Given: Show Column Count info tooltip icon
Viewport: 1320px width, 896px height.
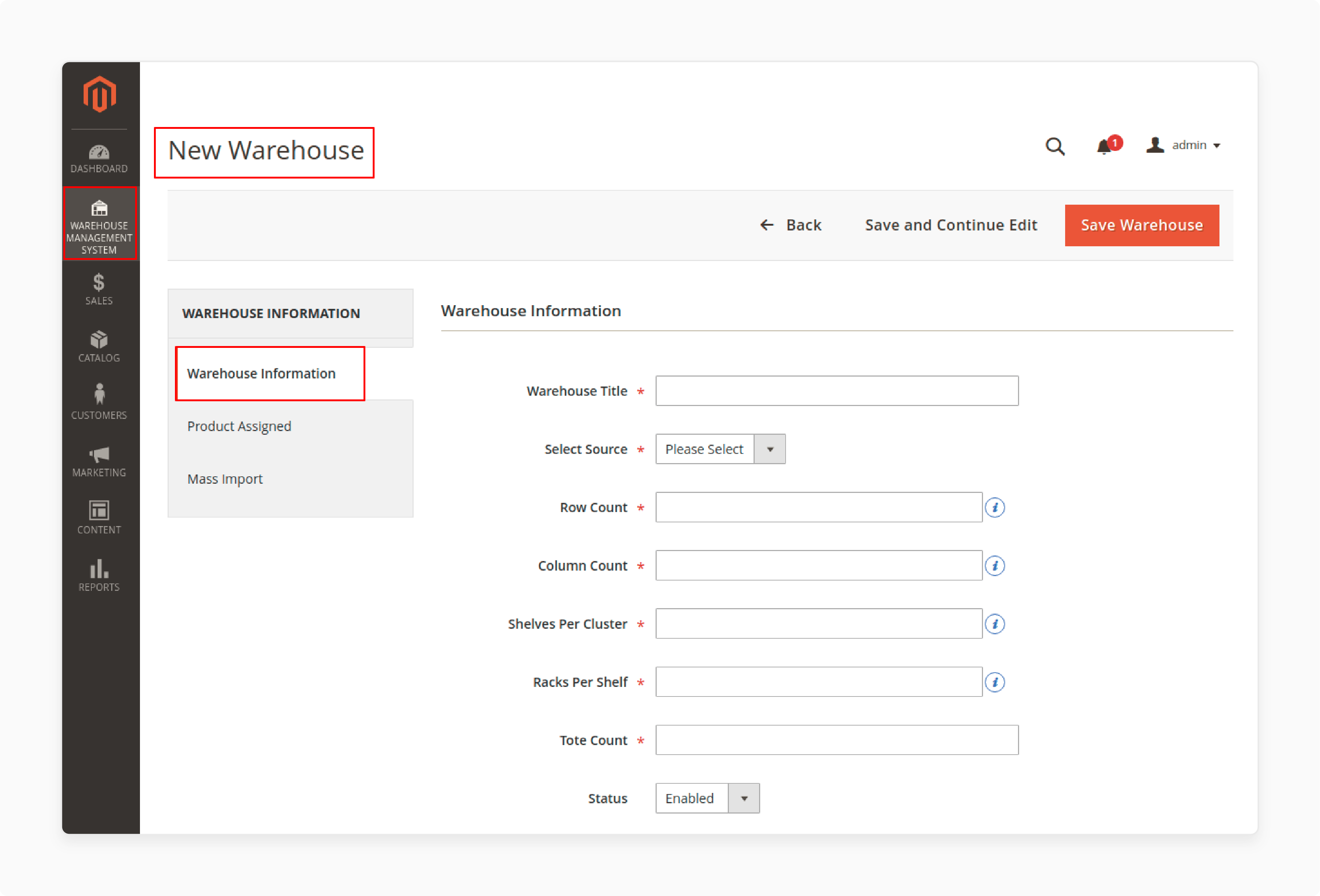Looking at the screenshot, I should point(995,565).
